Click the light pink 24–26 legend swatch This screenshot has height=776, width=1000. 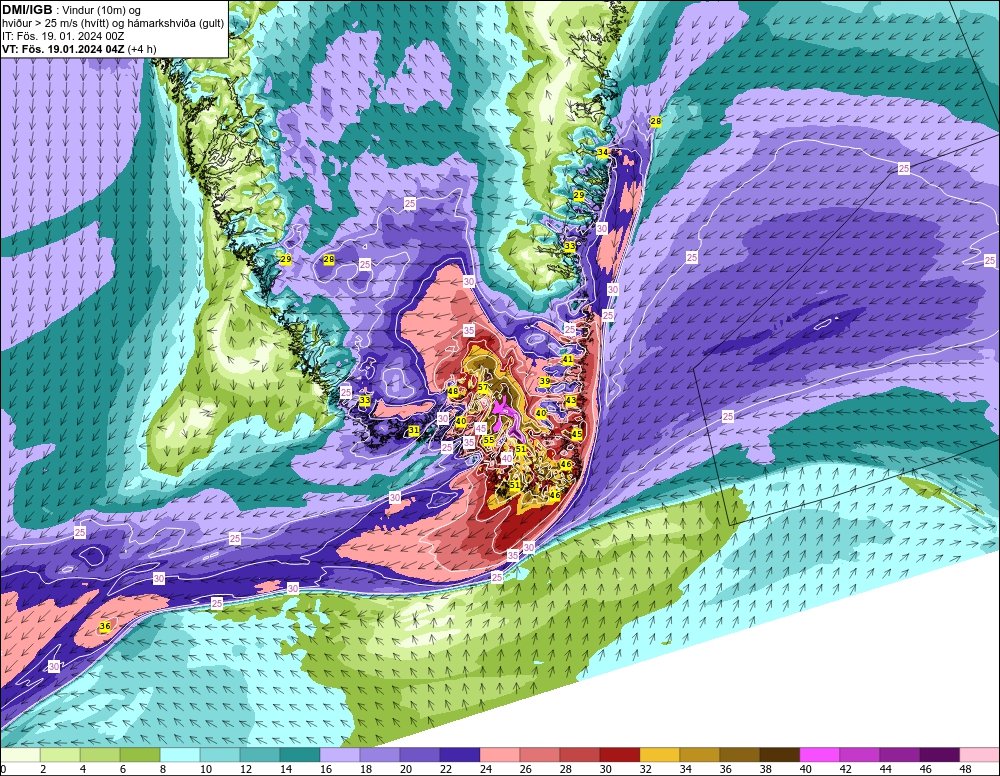499,755
